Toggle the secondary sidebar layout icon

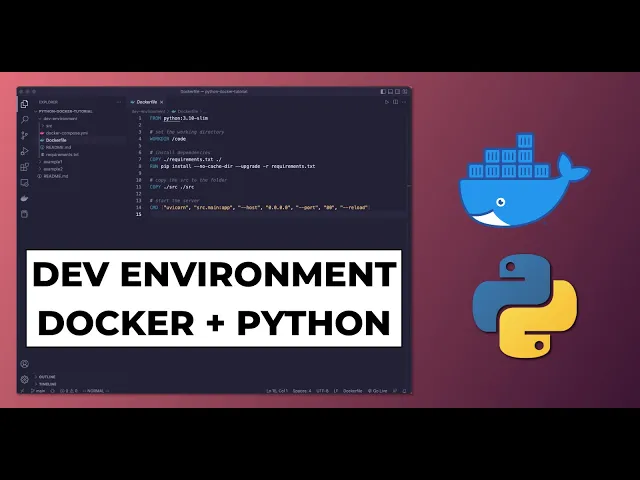coord(398,92)
